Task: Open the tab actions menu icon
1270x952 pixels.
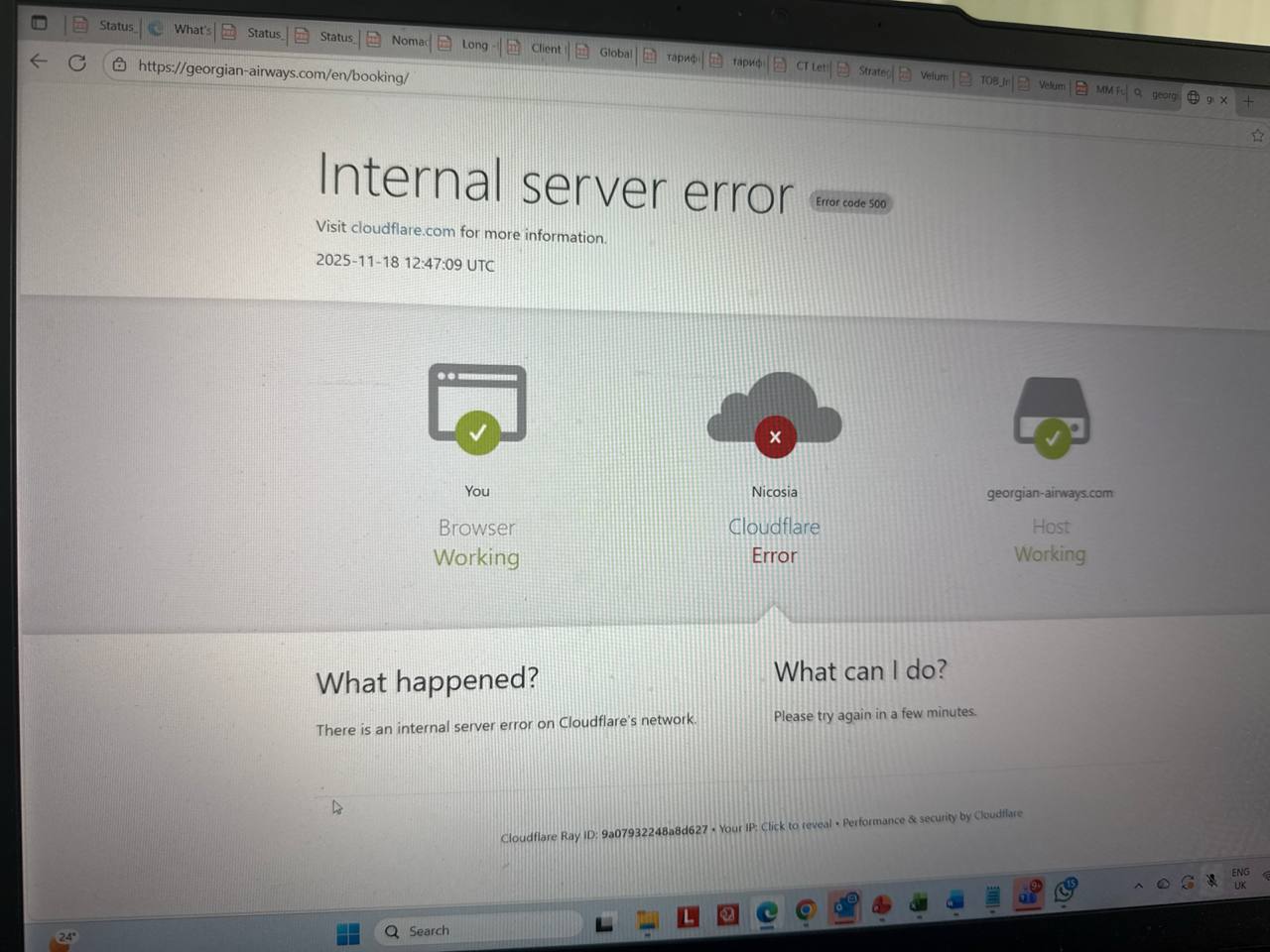Action: 40,22
